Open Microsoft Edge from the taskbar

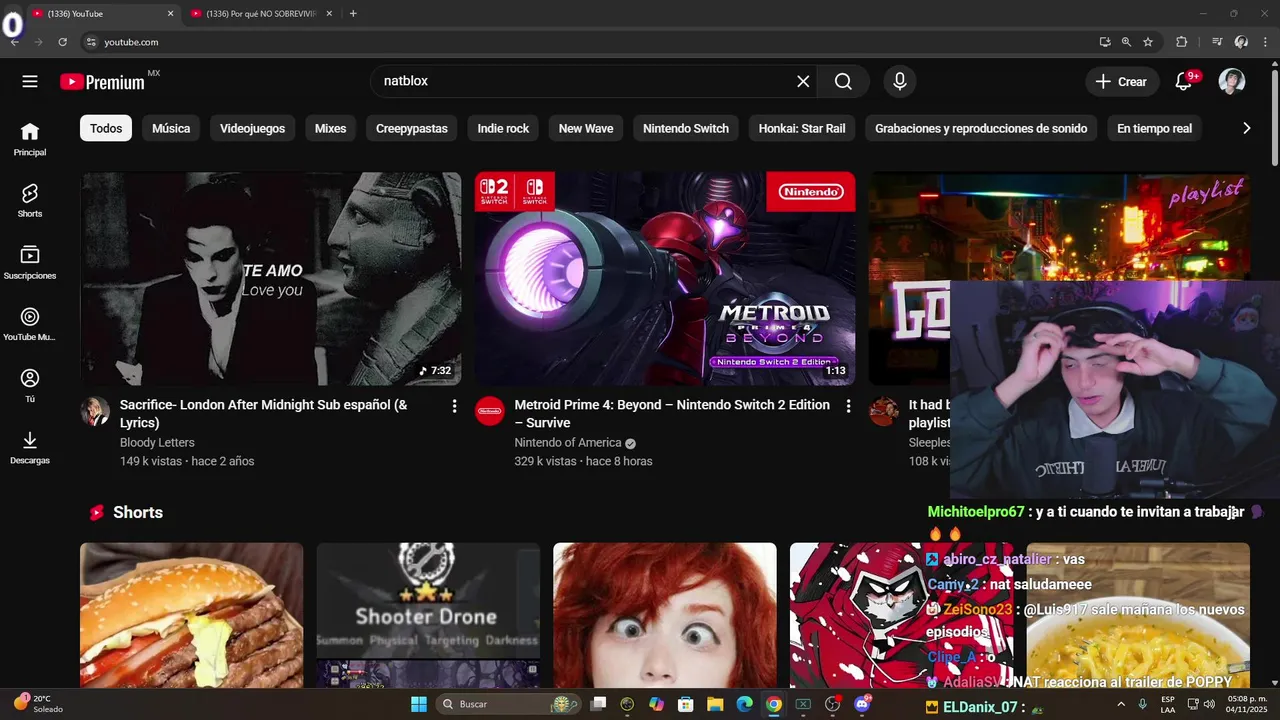coord(744,704)
